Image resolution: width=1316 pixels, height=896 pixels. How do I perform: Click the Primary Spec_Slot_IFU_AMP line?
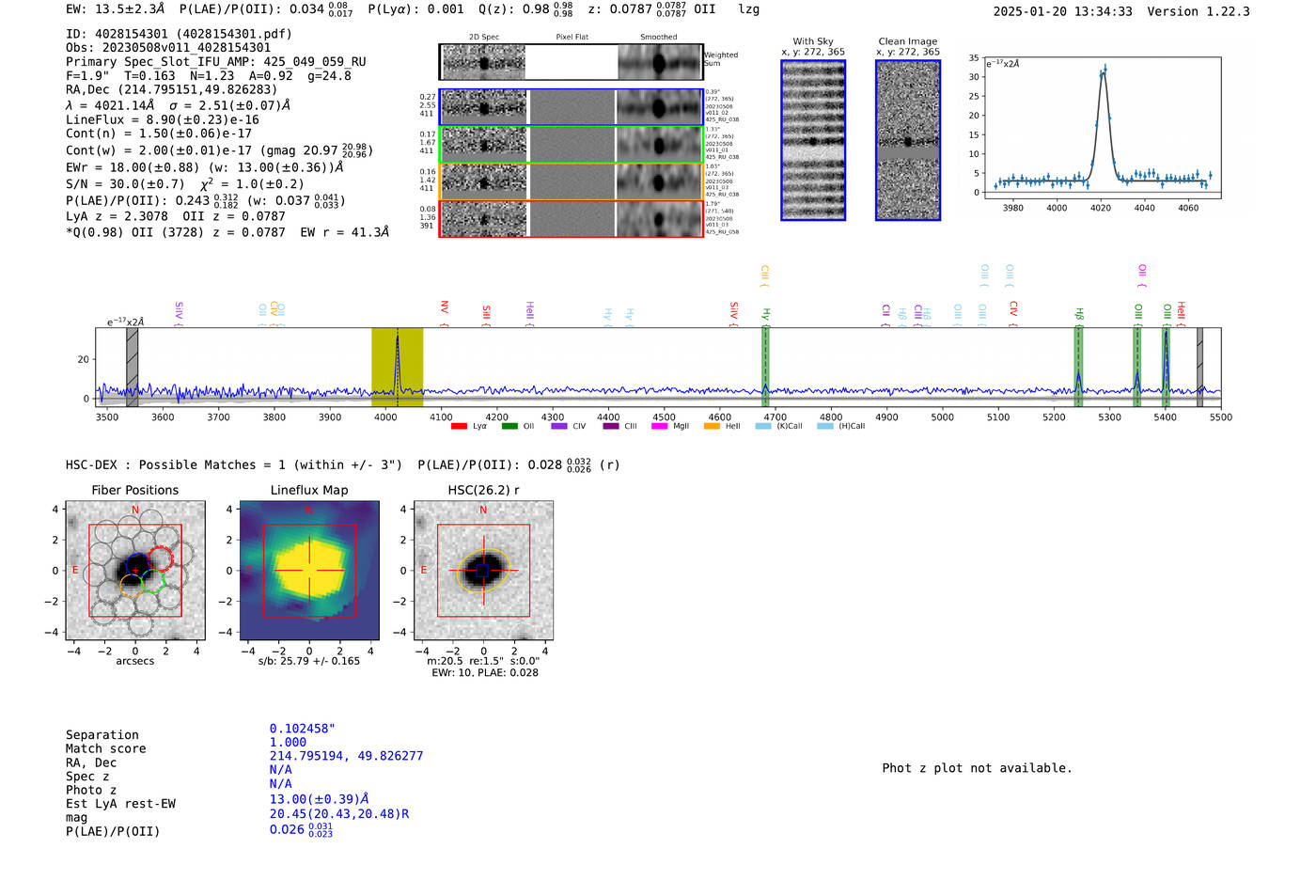(216, 62)
